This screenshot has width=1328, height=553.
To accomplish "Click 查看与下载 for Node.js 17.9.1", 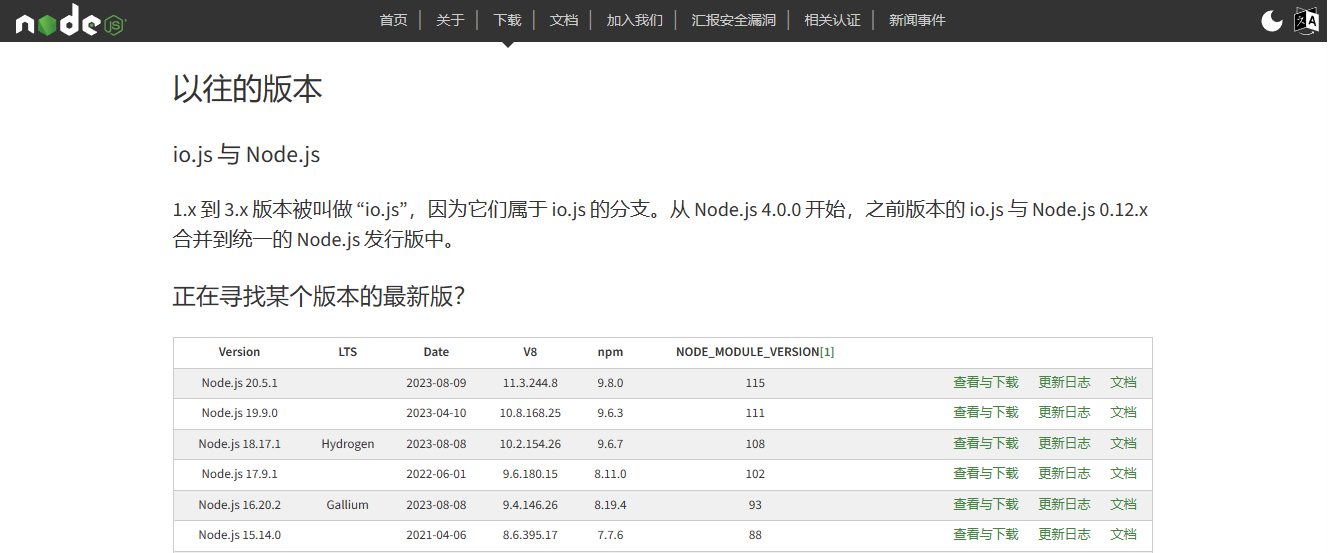I will point(986,474).
